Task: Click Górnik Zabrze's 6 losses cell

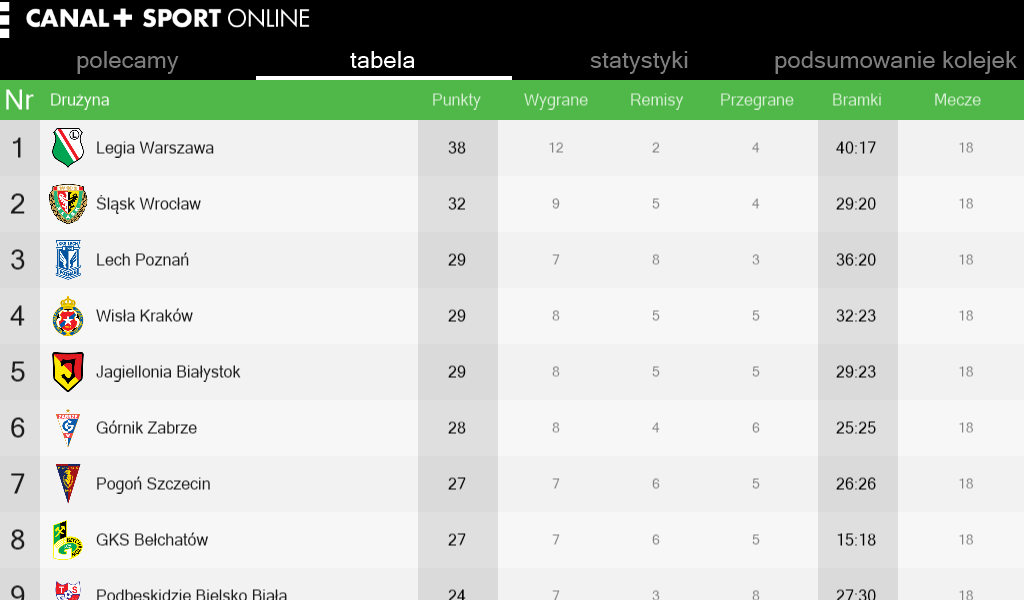Action: tap(756, 428)
